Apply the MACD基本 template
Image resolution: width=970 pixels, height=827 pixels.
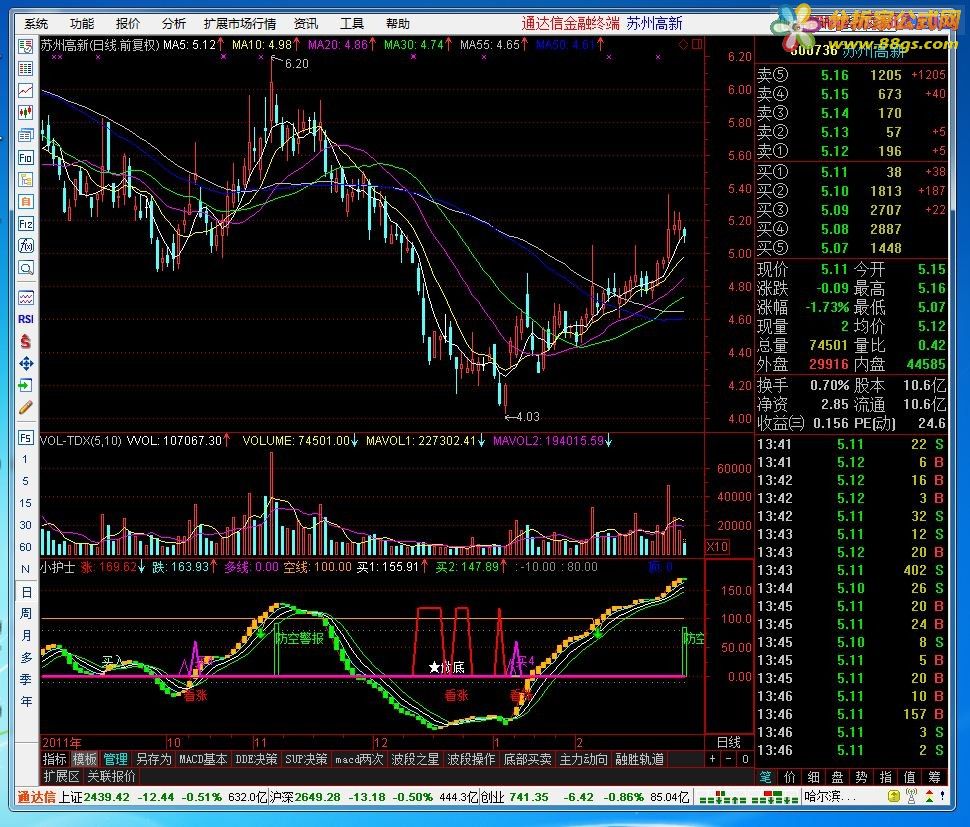tap(203, 759)
